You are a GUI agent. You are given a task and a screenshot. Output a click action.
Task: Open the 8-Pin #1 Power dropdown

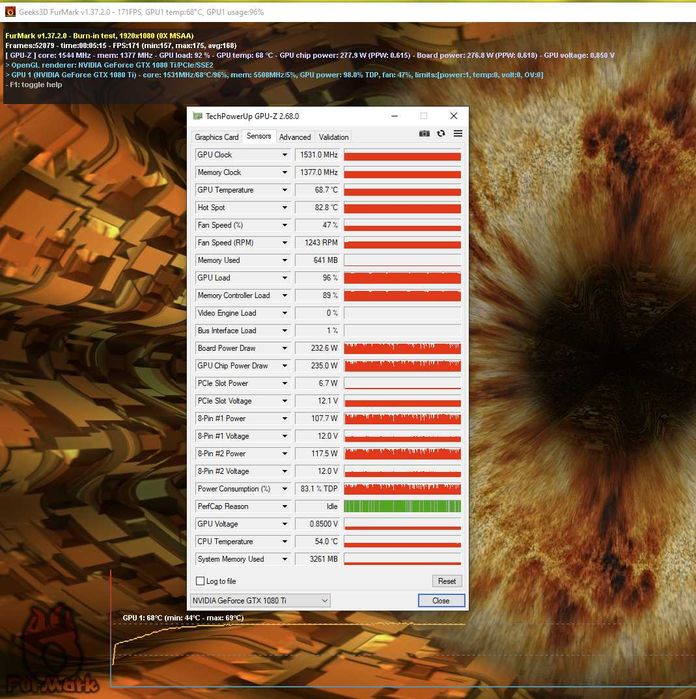(284, 419)
